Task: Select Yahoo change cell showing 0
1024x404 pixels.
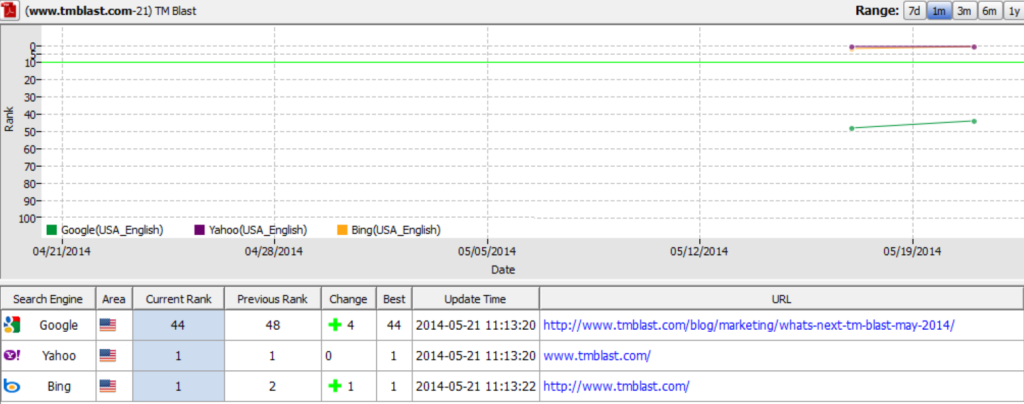Action: pos(349,356)
